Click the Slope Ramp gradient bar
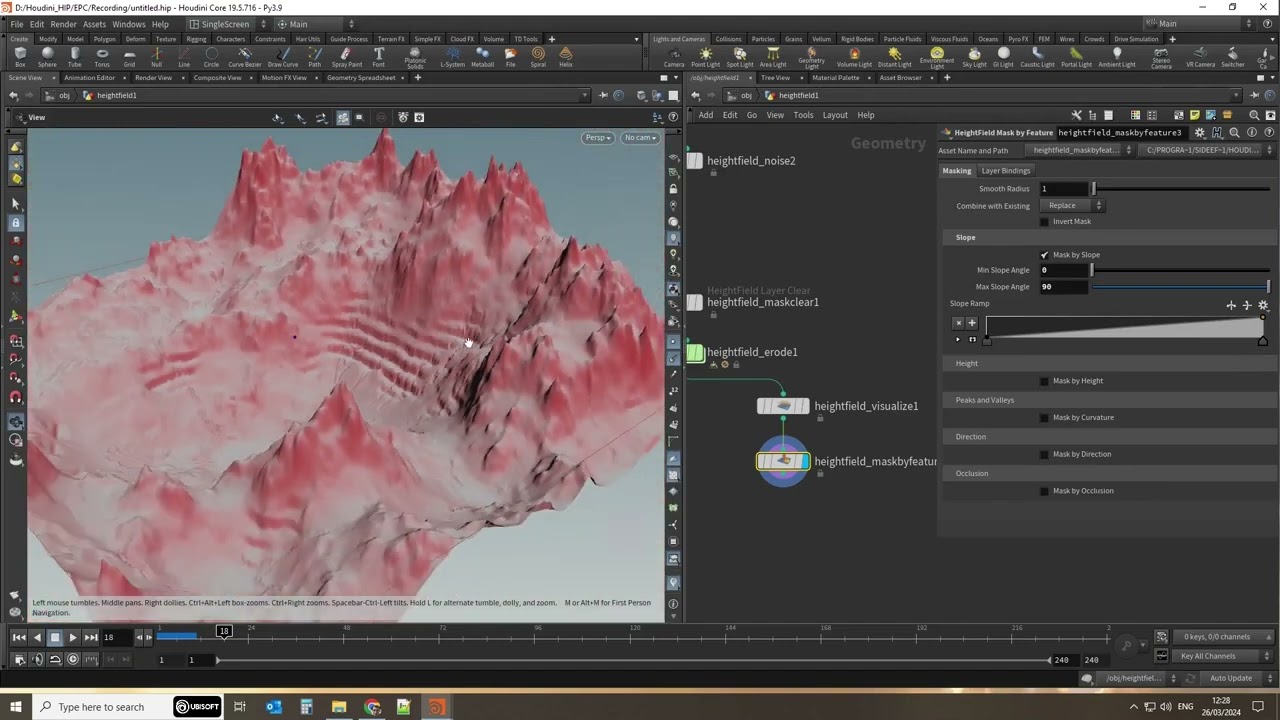The width and height of the screenshot is (1280, 720). click(x=1124, y=326)
